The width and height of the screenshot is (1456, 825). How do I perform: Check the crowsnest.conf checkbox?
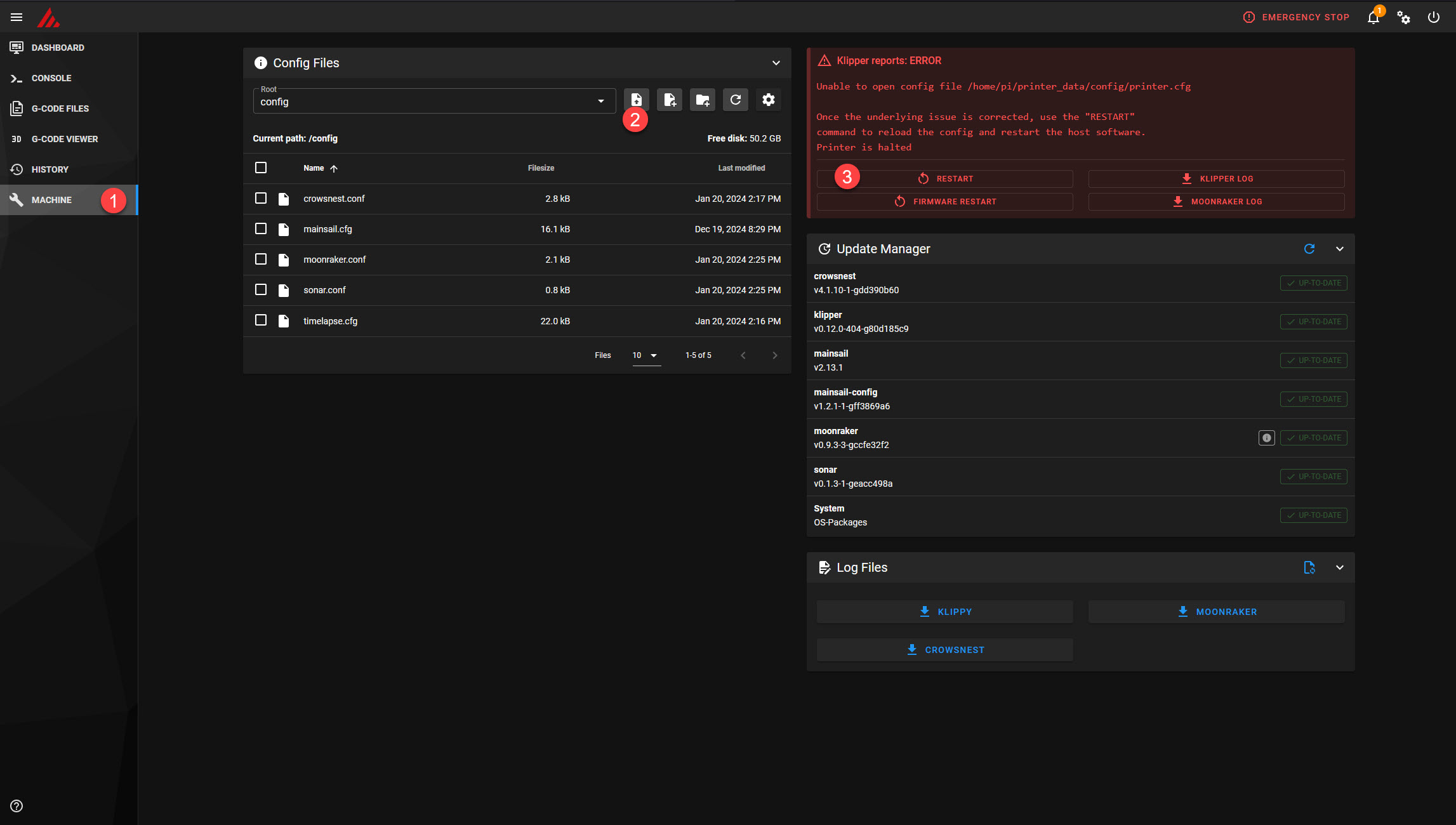point(260,198)
